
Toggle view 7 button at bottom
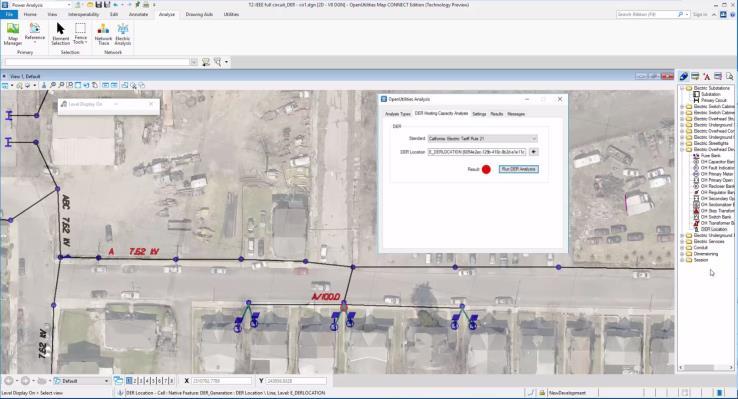coord(165,381)
